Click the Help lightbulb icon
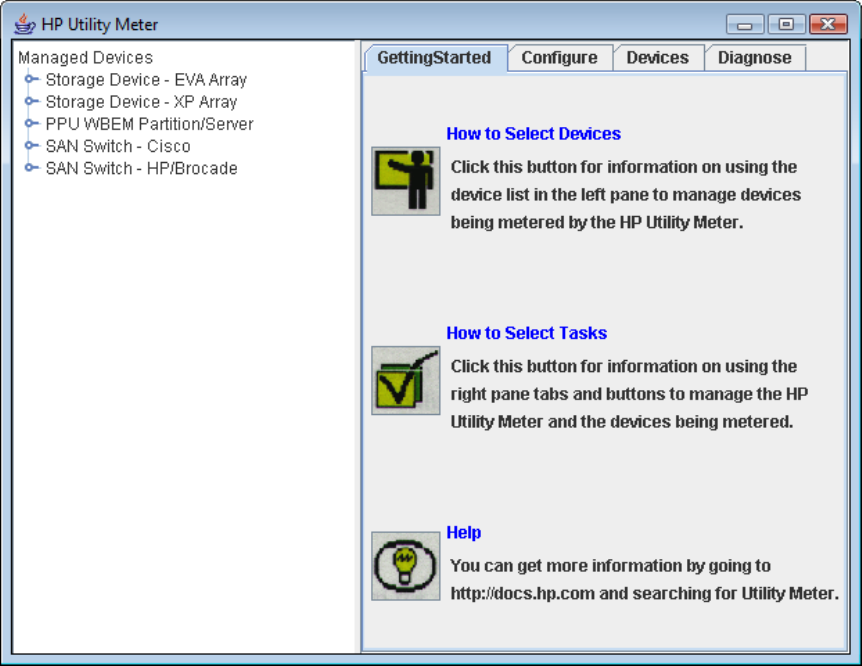Viewport: 862px width, 666px height. (x=406, y=566)
